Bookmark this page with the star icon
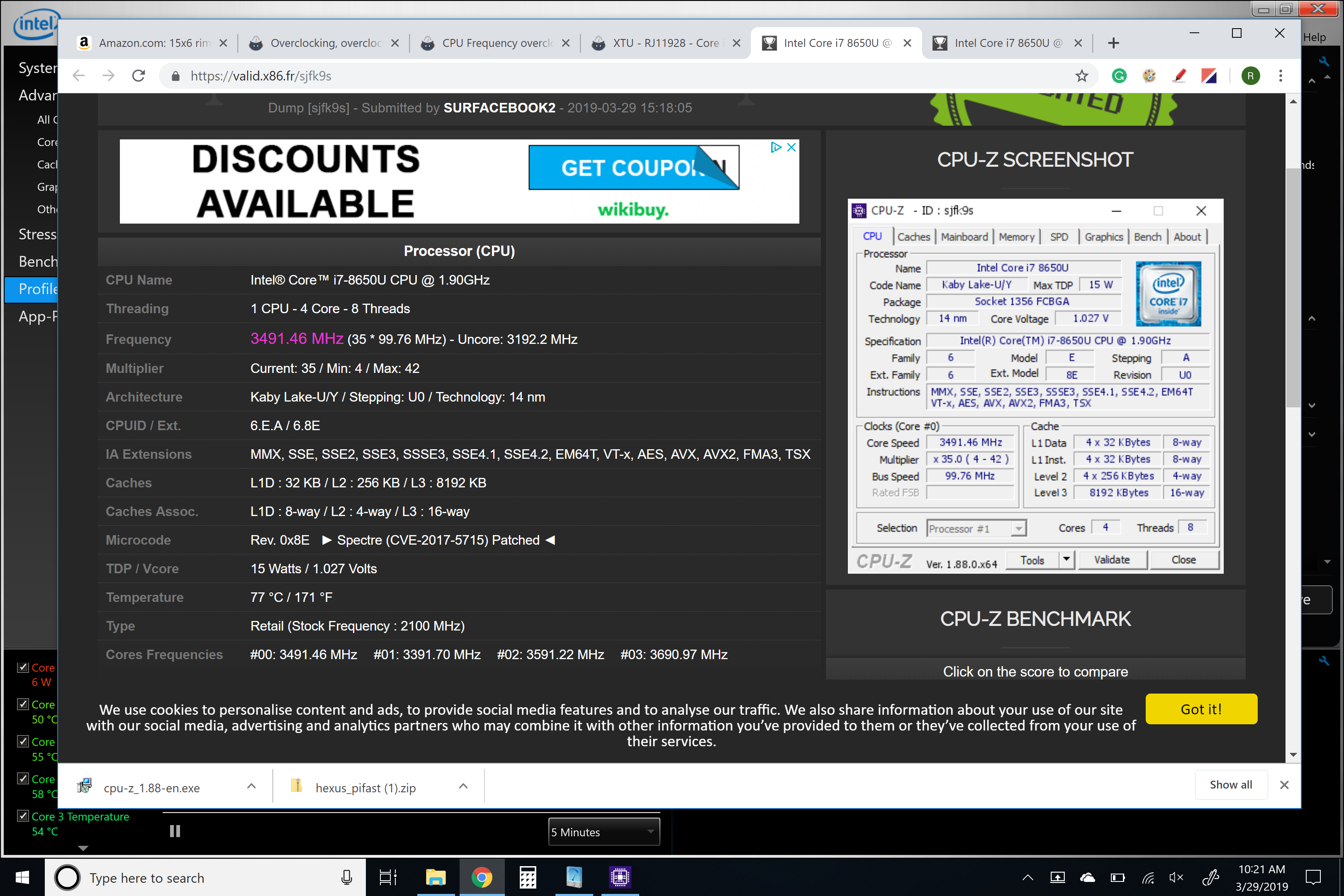The image size is (1344, 896). (x=1082, y=75)
